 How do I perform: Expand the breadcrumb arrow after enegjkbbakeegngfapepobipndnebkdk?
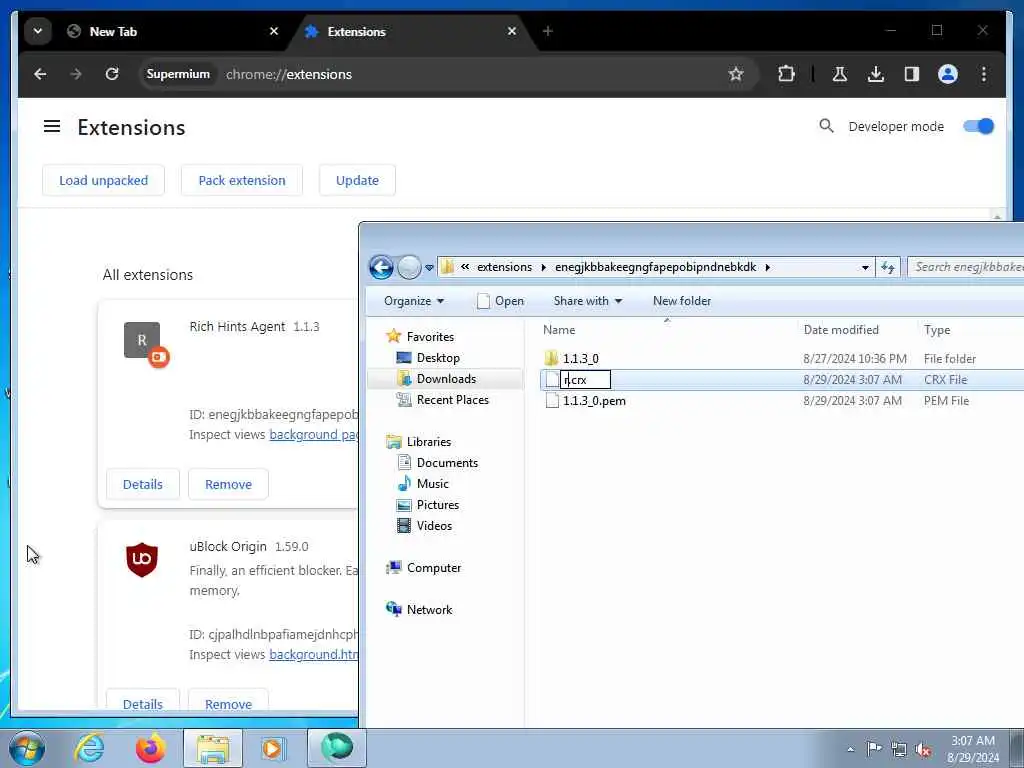[x=767, y=267]
